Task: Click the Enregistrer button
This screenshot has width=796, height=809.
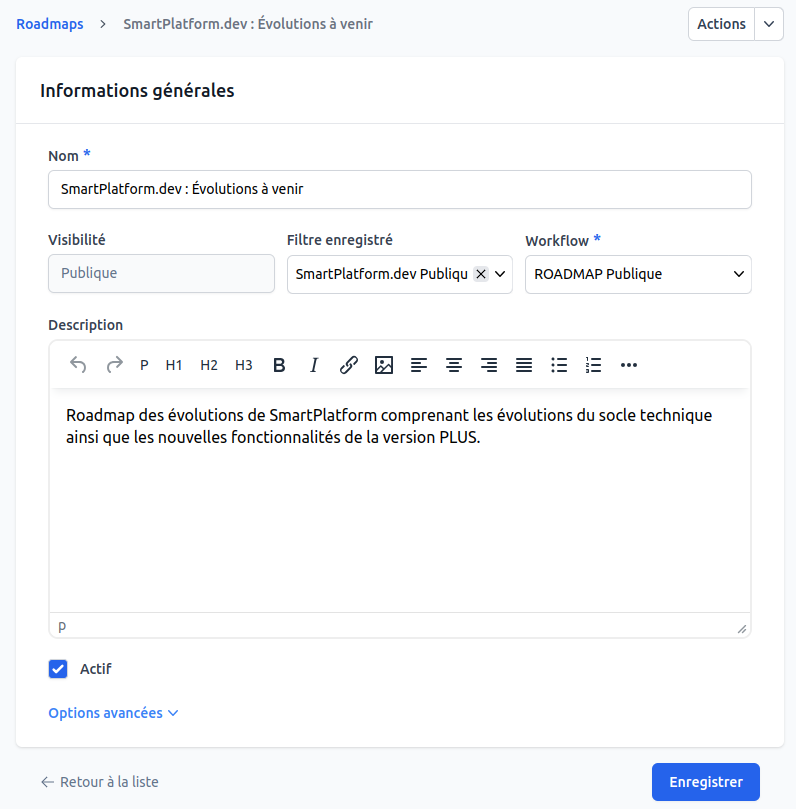Action: (705, 782)
